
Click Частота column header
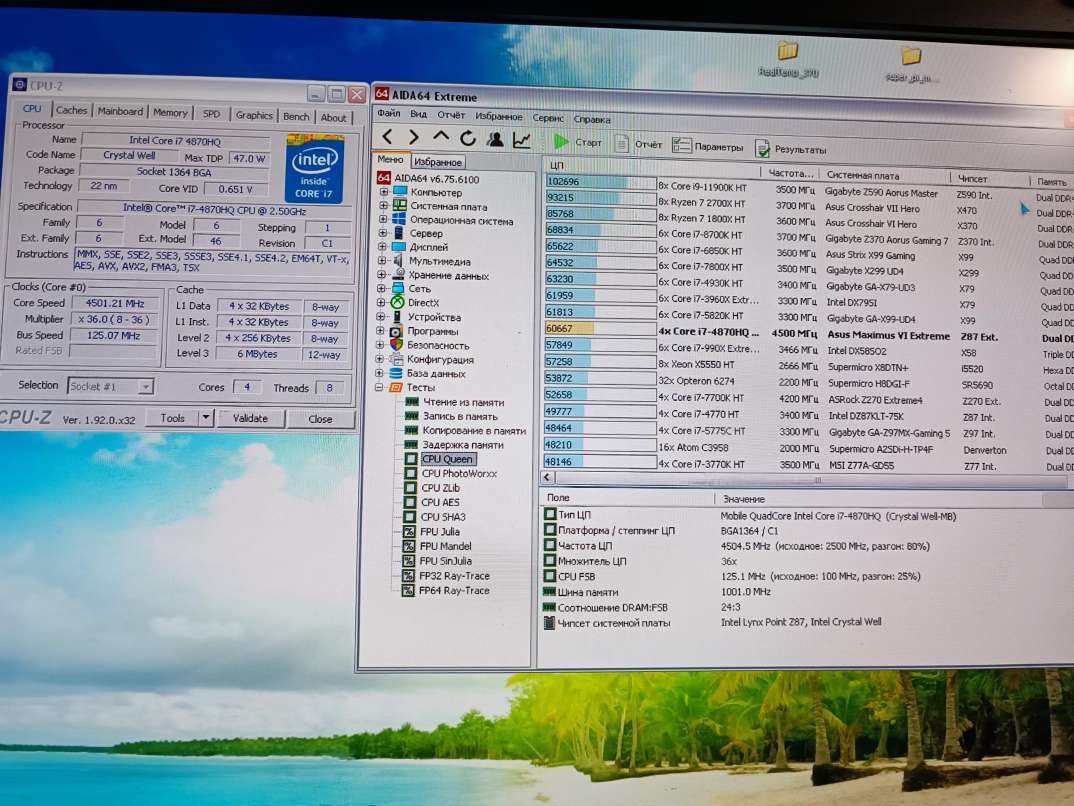coord(790,173)
